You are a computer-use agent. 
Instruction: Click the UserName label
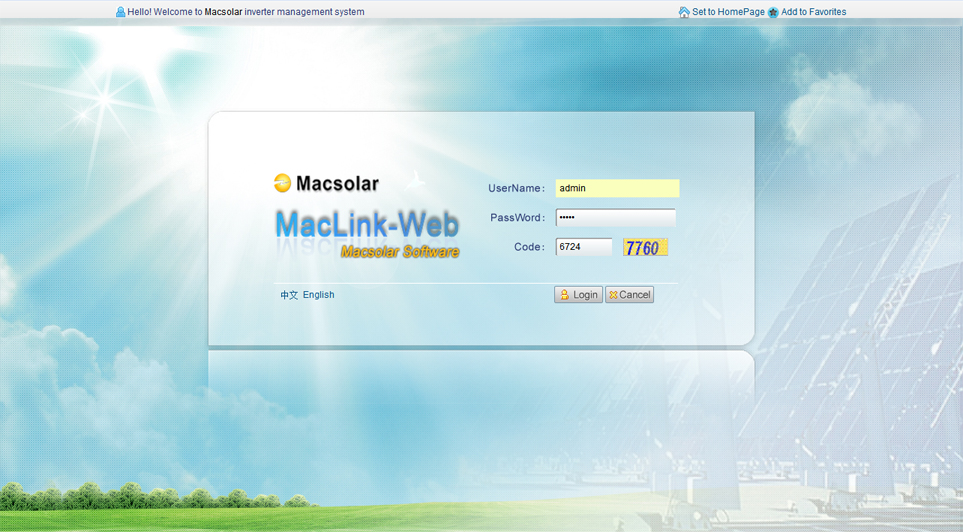(x=517, y=189)
